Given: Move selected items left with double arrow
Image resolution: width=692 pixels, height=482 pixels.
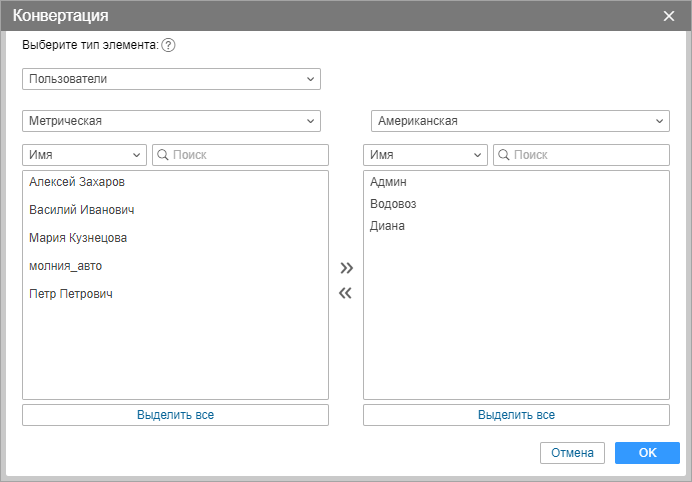Looking at the screenshot, I should [346, 293].
